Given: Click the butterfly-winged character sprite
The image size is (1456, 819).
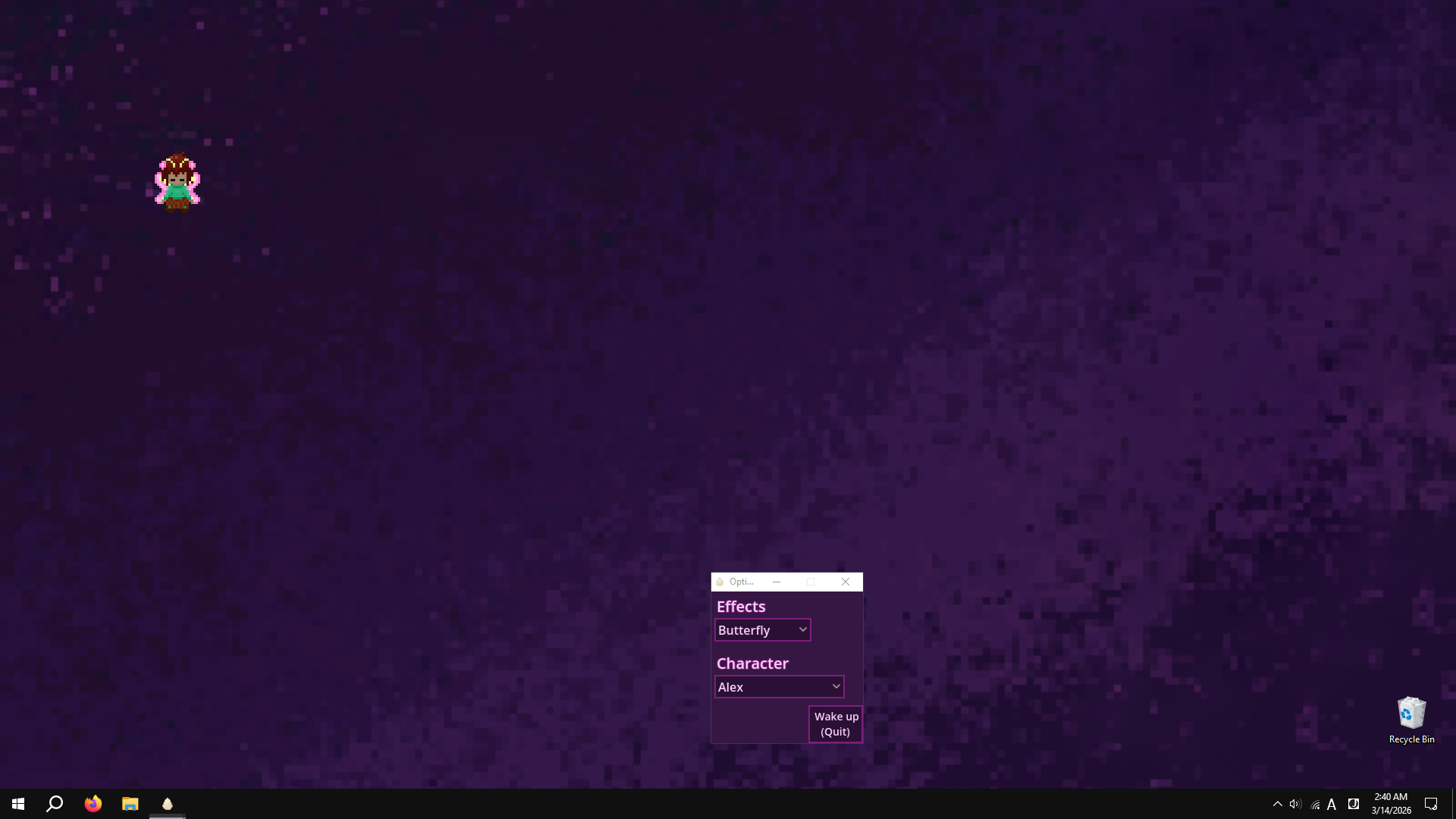Looking at the screenshot, I should [x=177, y=183].
